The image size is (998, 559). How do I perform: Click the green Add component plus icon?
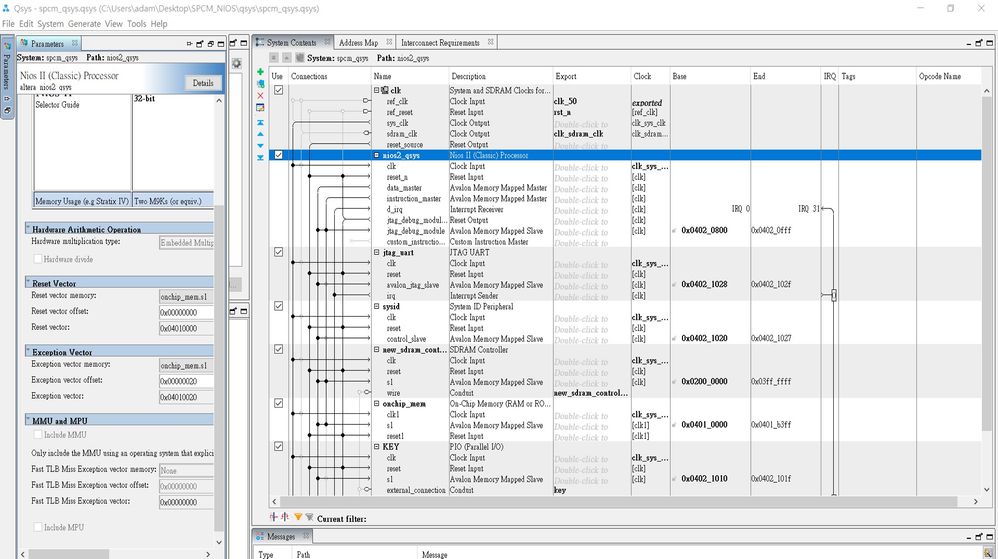261,72
